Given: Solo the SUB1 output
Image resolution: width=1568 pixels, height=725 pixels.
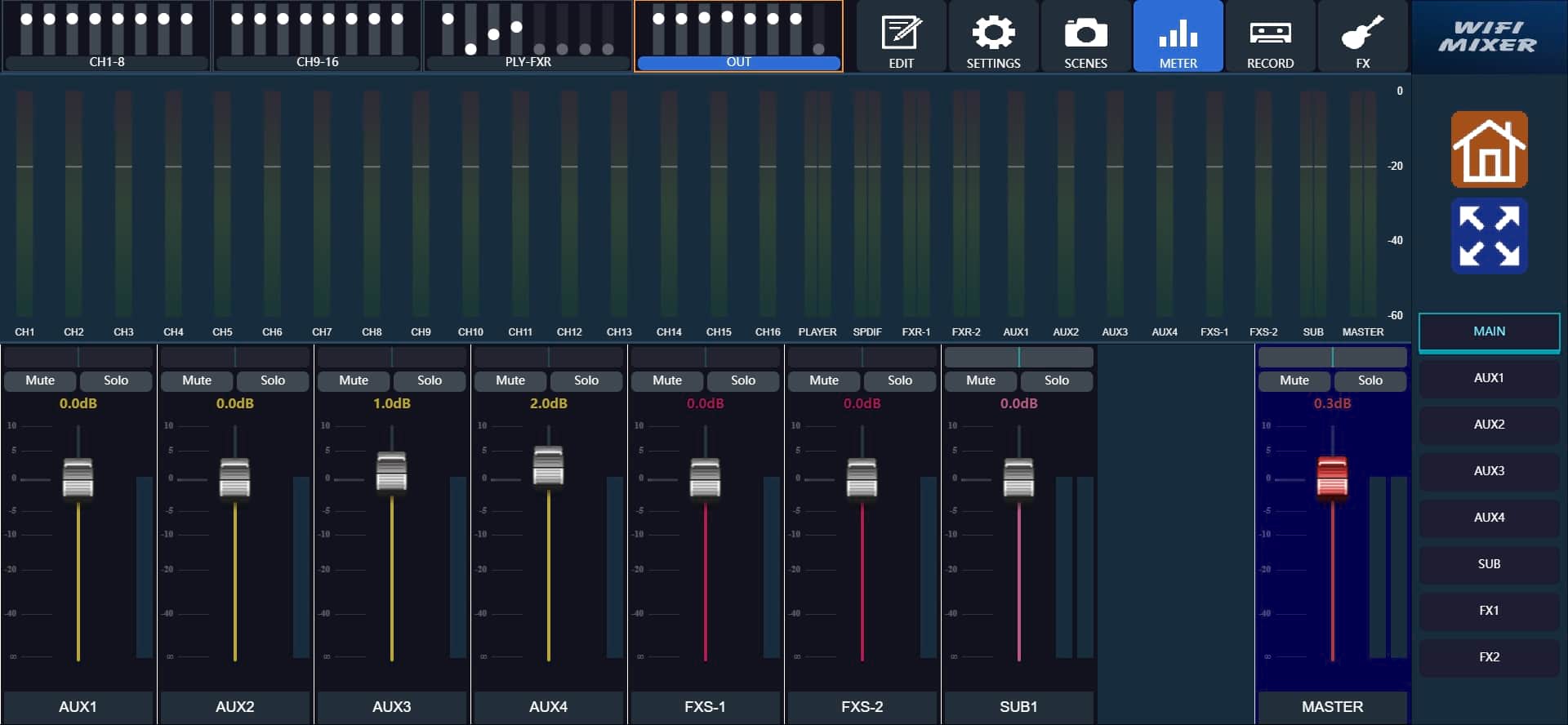Looking at the screenshot, I should (x=1057, y=380).
